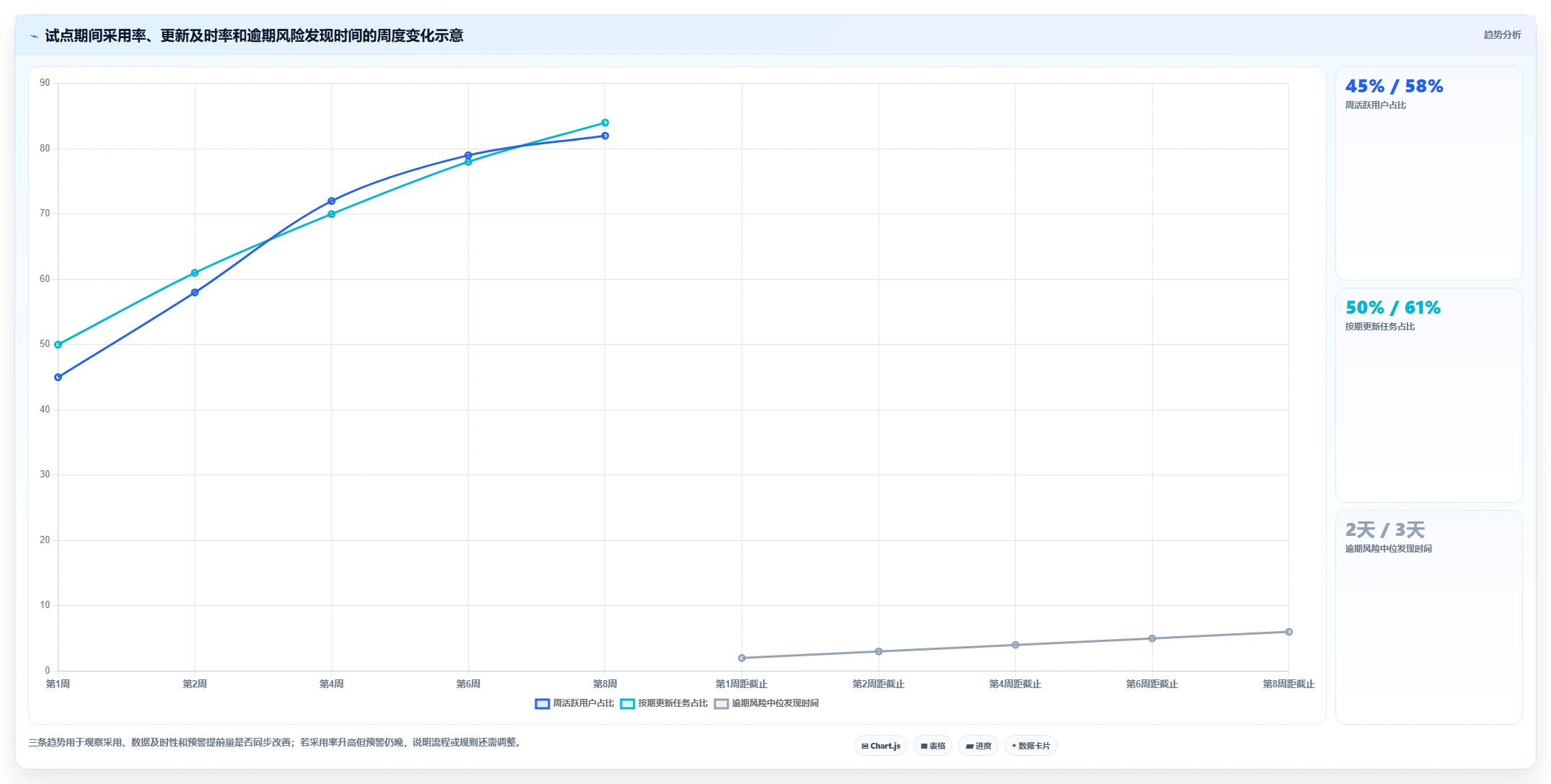
Task: Click the teal data point at 第6周
Action: tap(468, 162)
